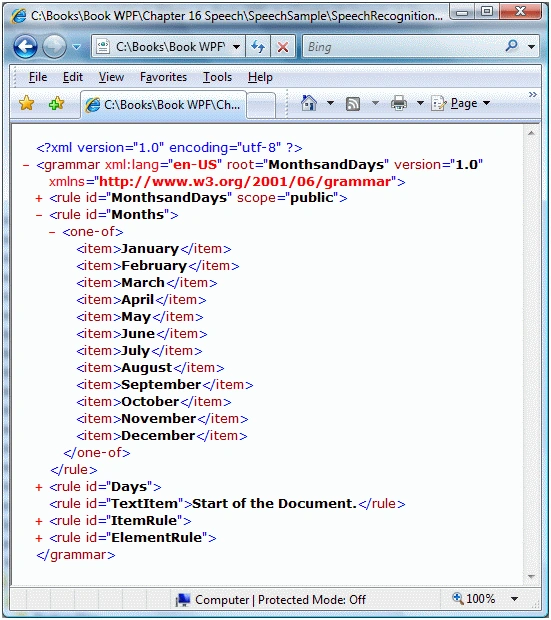Click the December item text
This screenshot has width=551, height=620.
point(158,436)
